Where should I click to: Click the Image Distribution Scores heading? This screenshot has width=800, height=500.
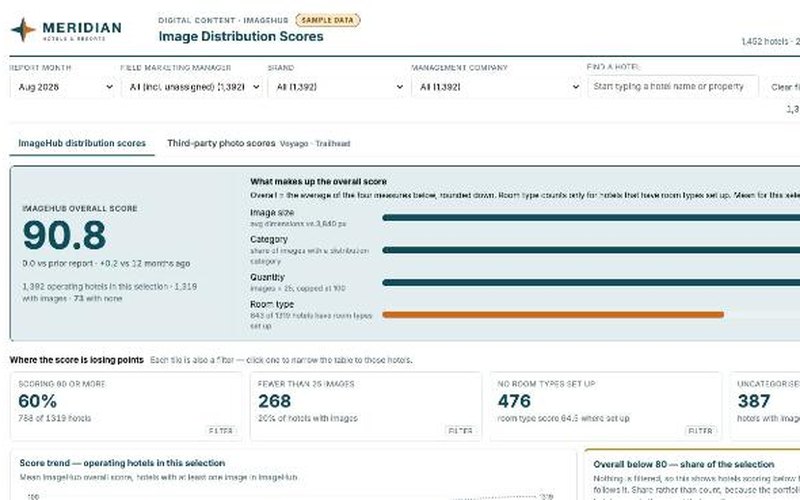[241, 37]
